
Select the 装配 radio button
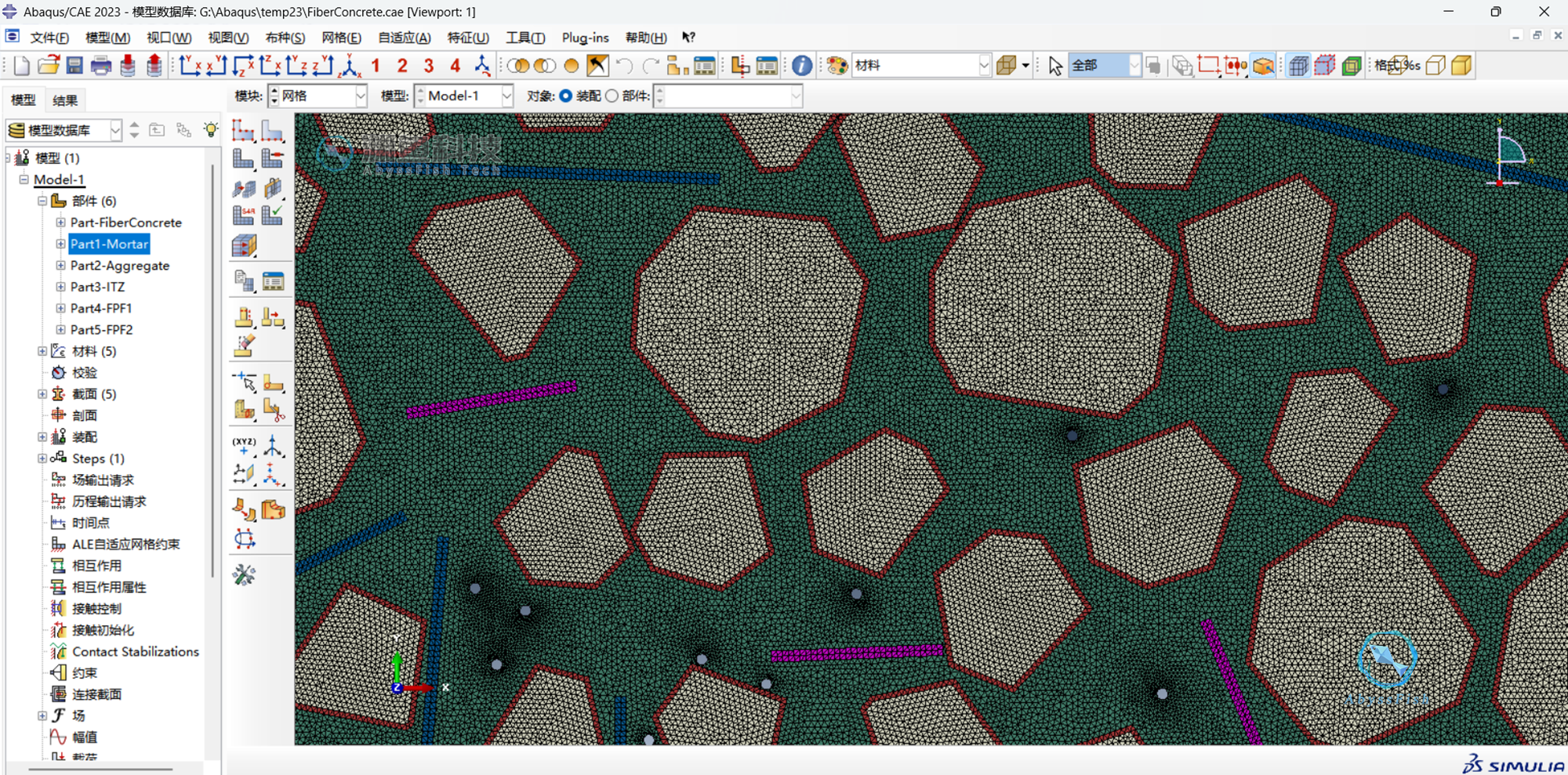(x=565, y=96)
